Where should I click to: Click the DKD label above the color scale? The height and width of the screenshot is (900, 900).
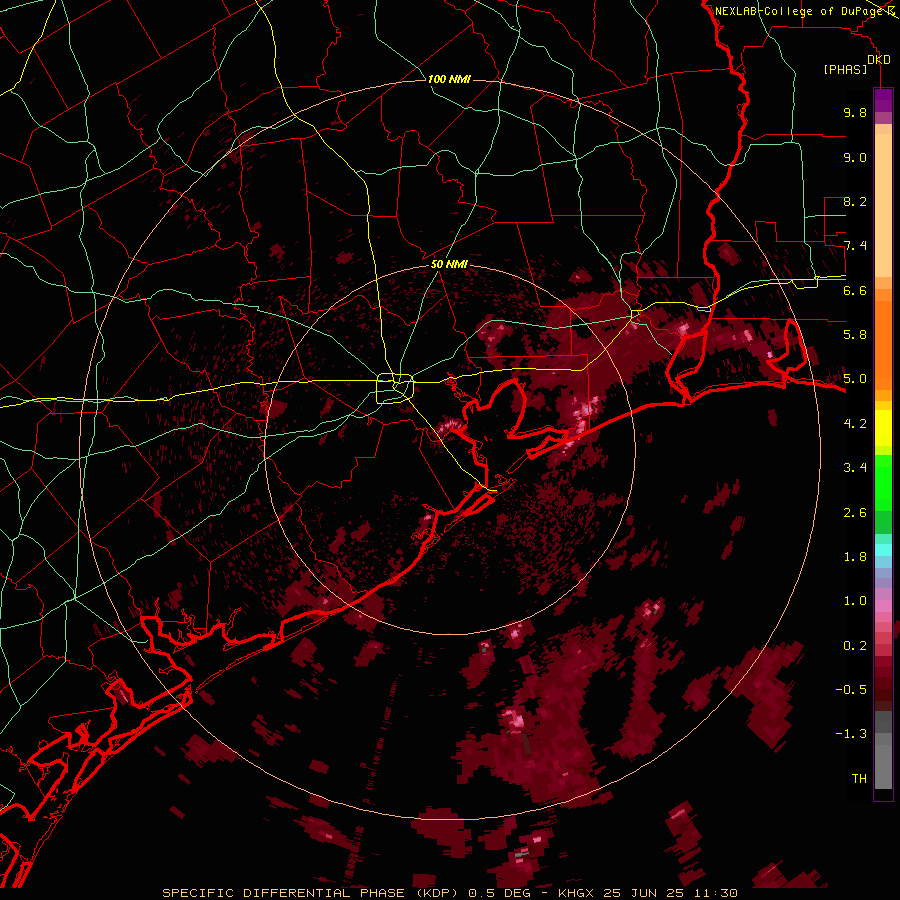878,59
